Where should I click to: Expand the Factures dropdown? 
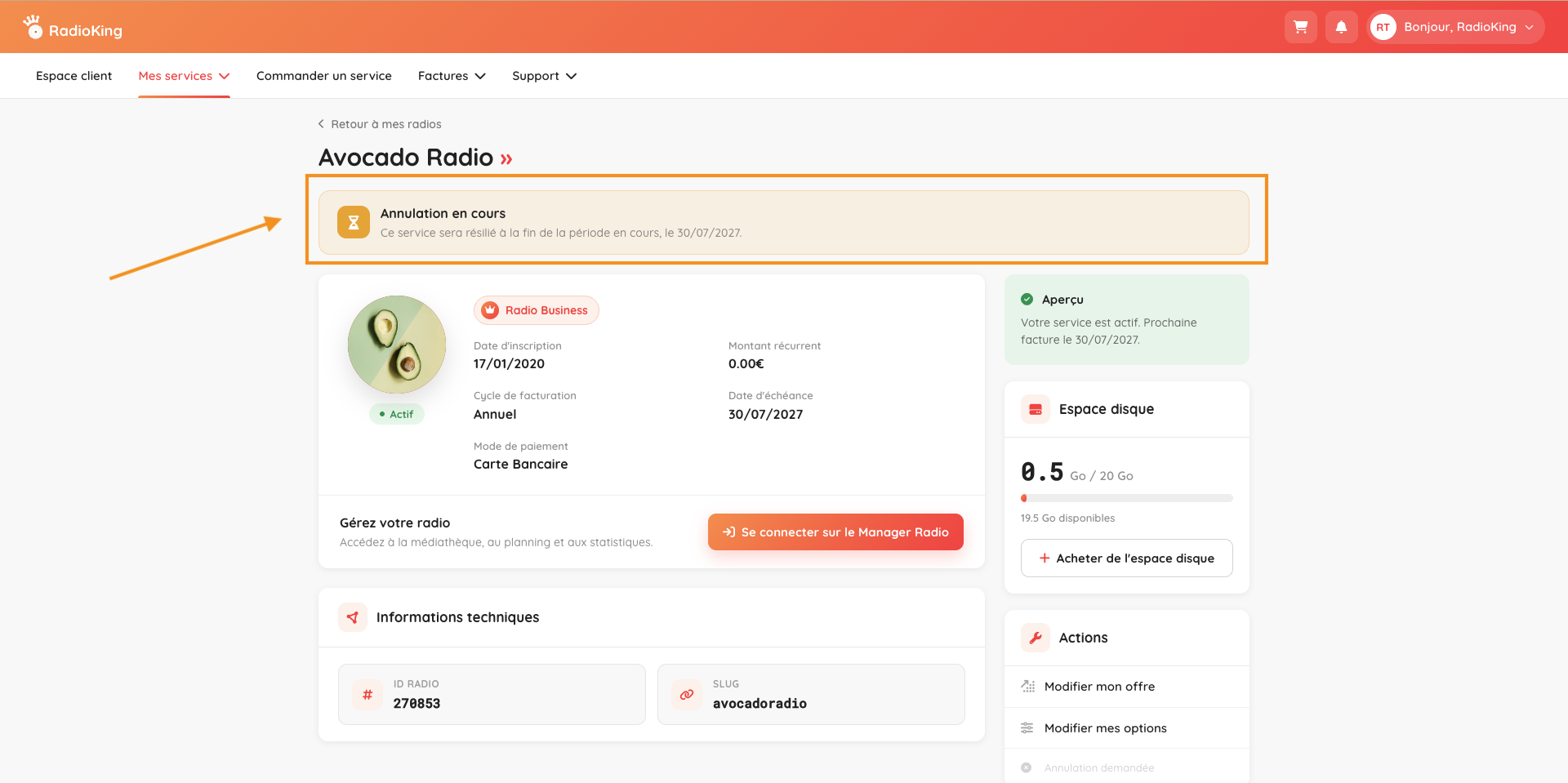click(452, 76)
